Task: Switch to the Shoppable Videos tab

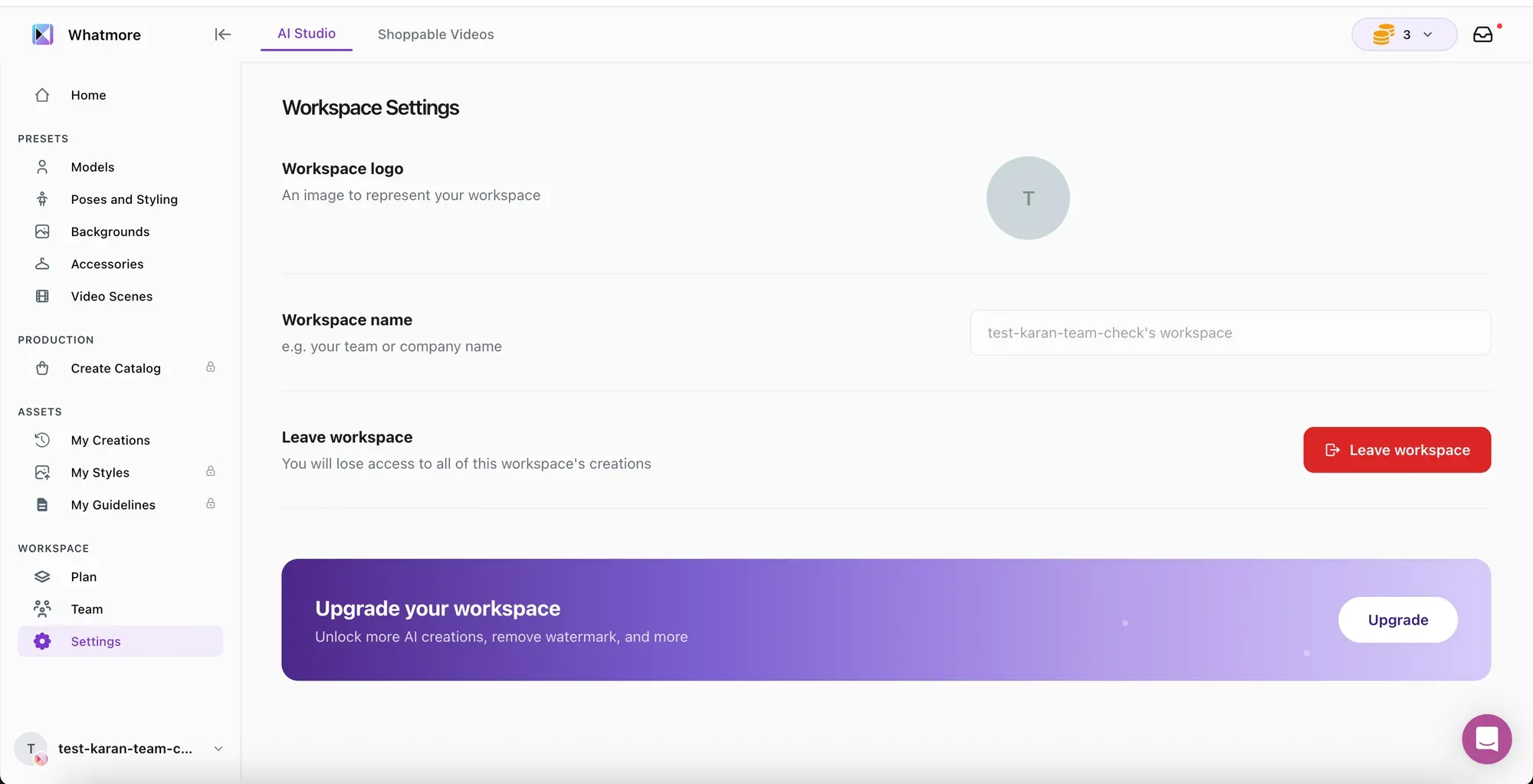Action: click(x=435, y=34)
